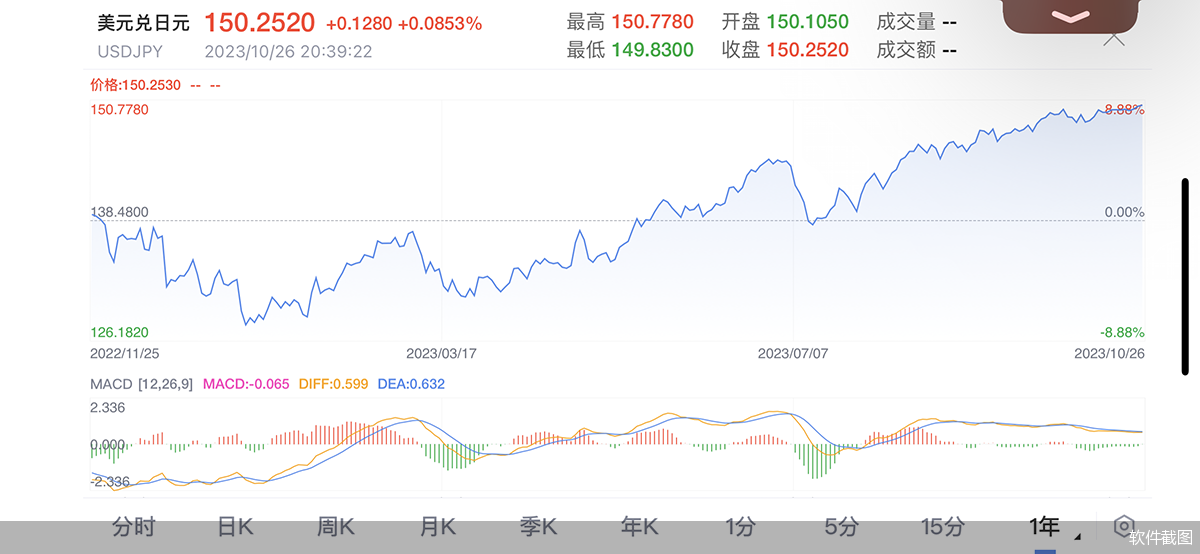Click the current price 150.2520
1200x554 pixels.
[260, 22]
